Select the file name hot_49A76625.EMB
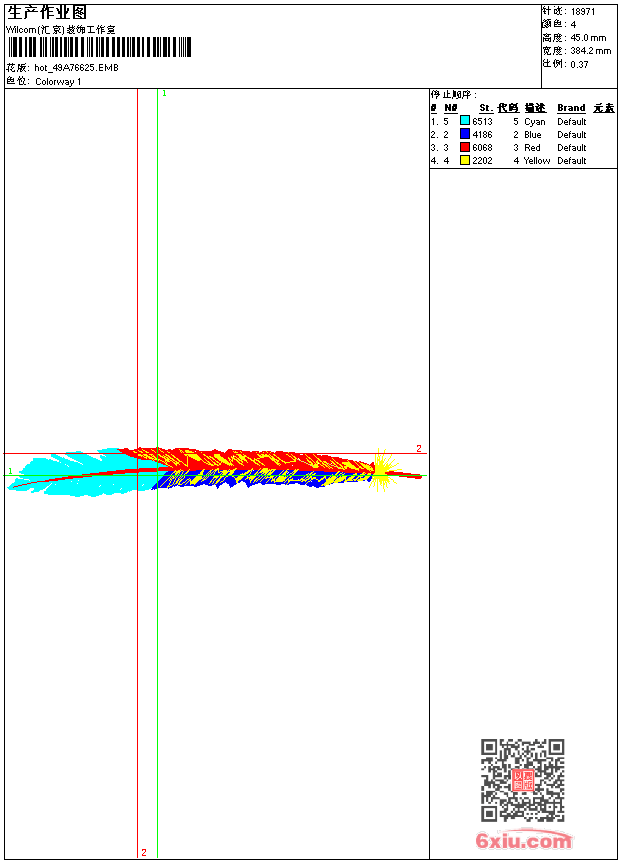620x860 pixels. (76, 67)
